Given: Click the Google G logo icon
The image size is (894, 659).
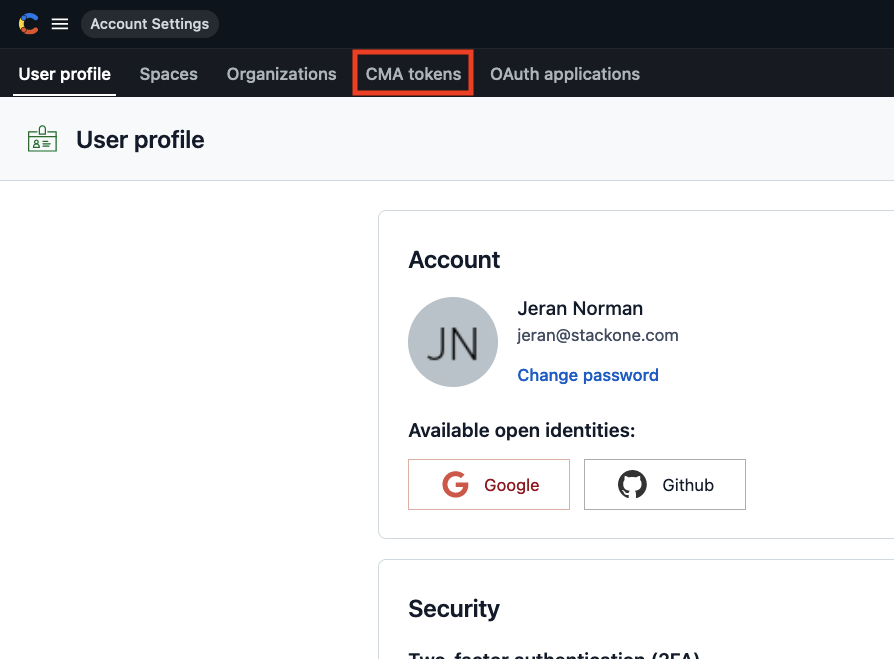Looking at the screenshot, I should pyautogui.click(x=456, y=485).
